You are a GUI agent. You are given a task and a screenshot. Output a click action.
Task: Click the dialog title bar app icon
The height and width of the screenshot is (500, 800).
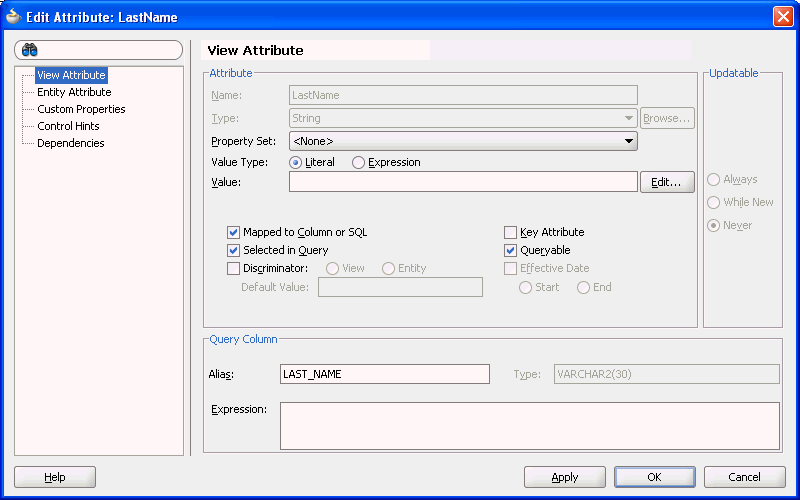tap(13, 17)
